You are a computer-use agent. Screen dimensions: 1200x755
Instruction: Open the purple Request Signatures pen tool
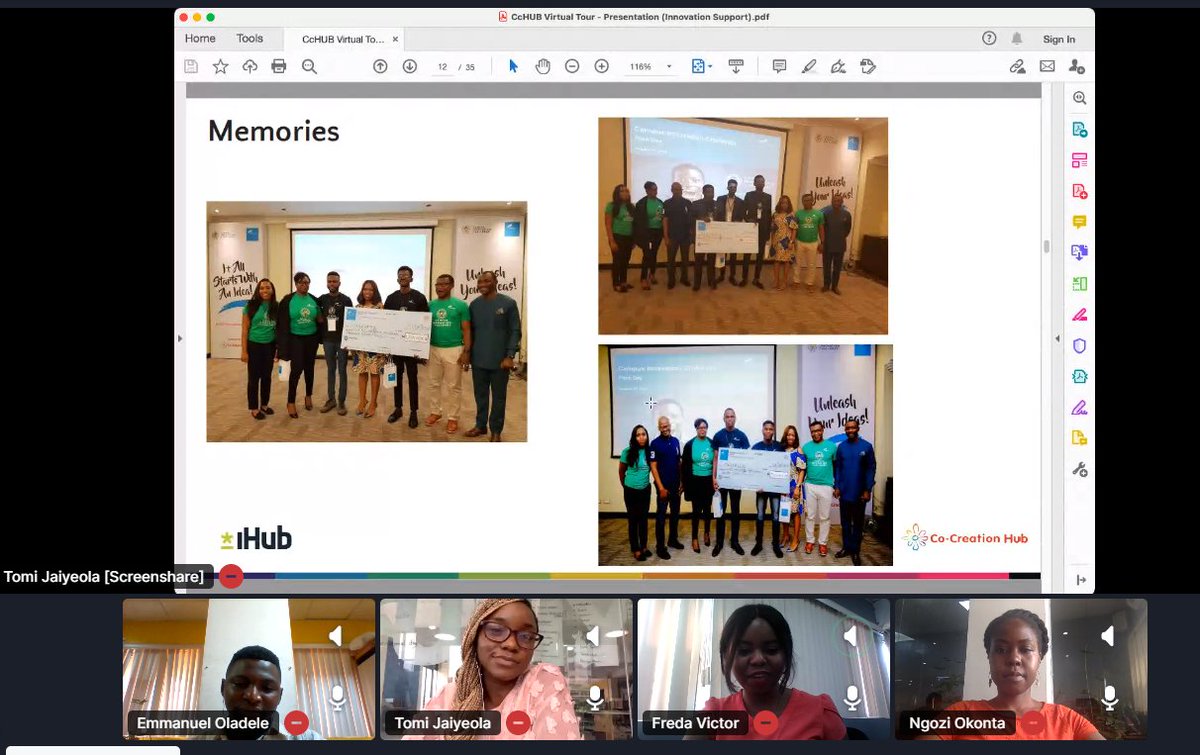click(1079, 407)
